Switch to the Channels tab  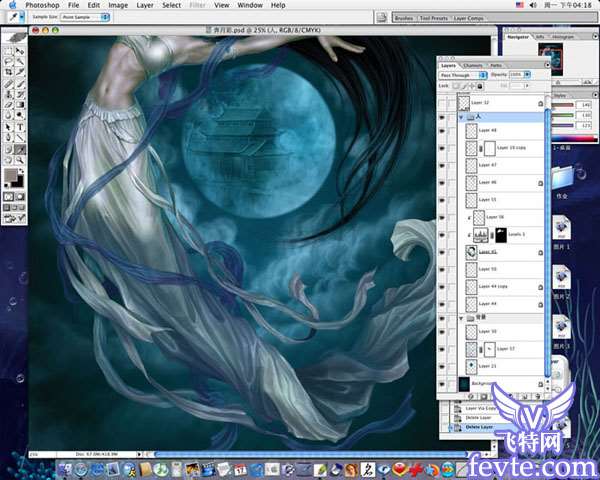(x=473, y=66)
